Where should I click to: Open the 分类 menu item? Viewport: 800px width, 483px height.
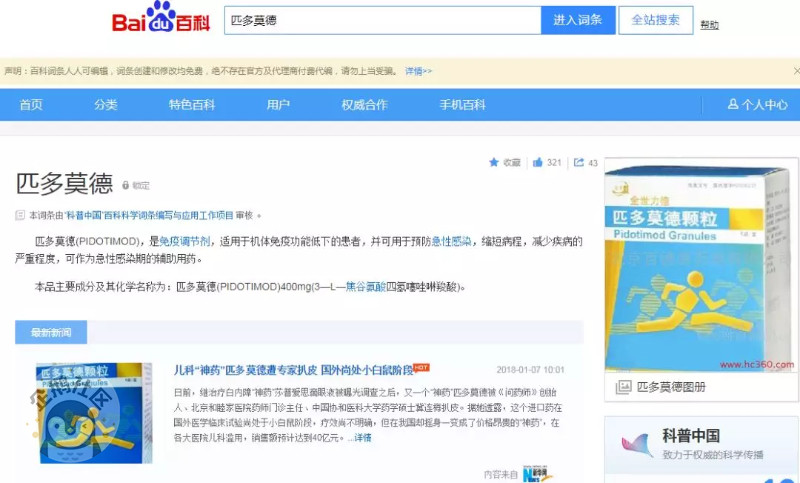click(106, 105)
